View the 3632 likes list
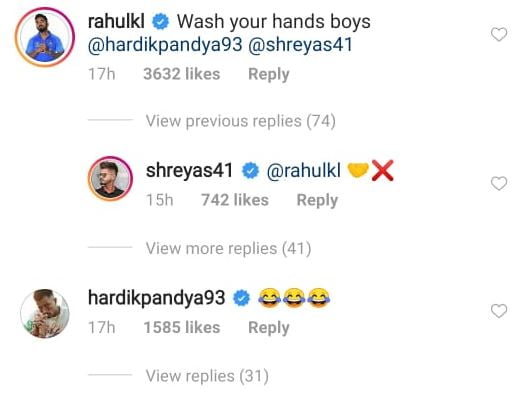This screenshot has height=416, width=520. click(182, 74)
